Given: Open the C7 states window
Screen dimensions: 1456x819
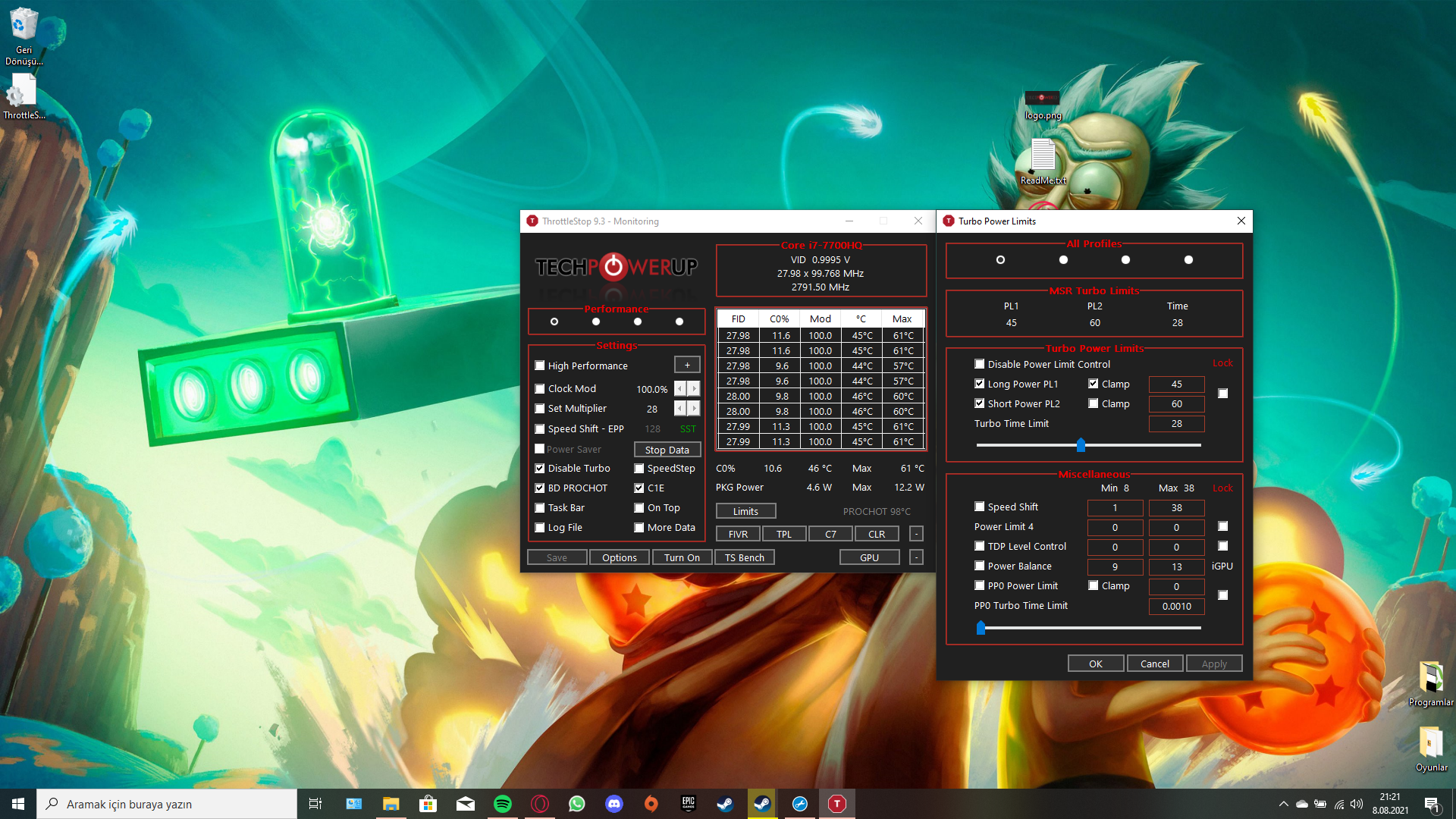Looking at the screenshot, I should pos(830,535).
